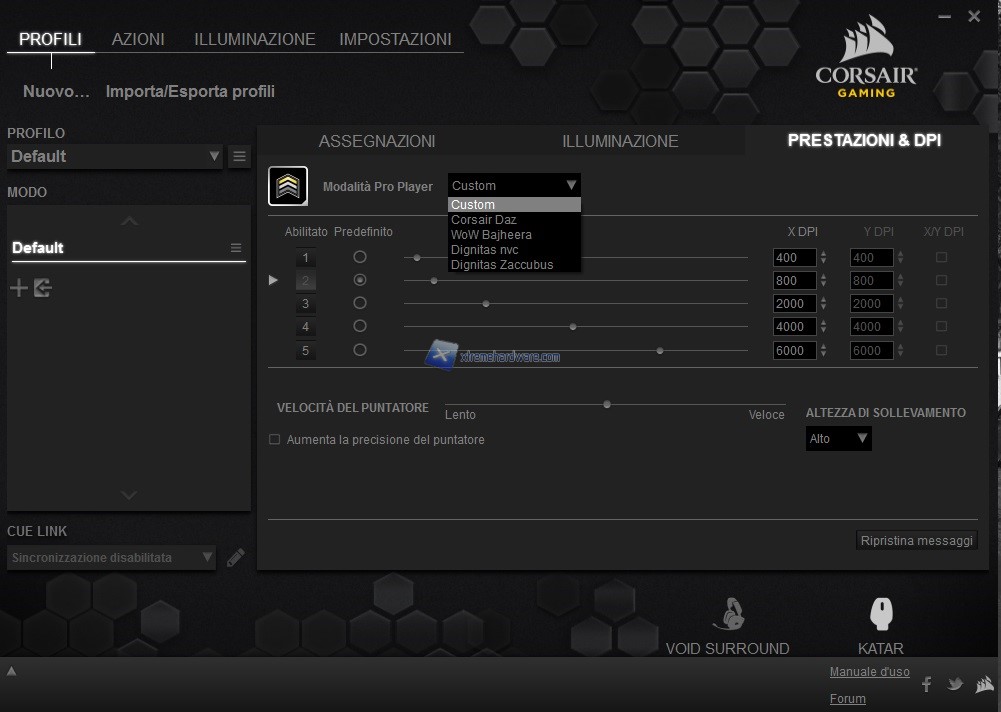Open the Altezza di Sollevamento 'Alto' dropdown
Viewport: 1001px width, 712px height.
pos(838,439)
